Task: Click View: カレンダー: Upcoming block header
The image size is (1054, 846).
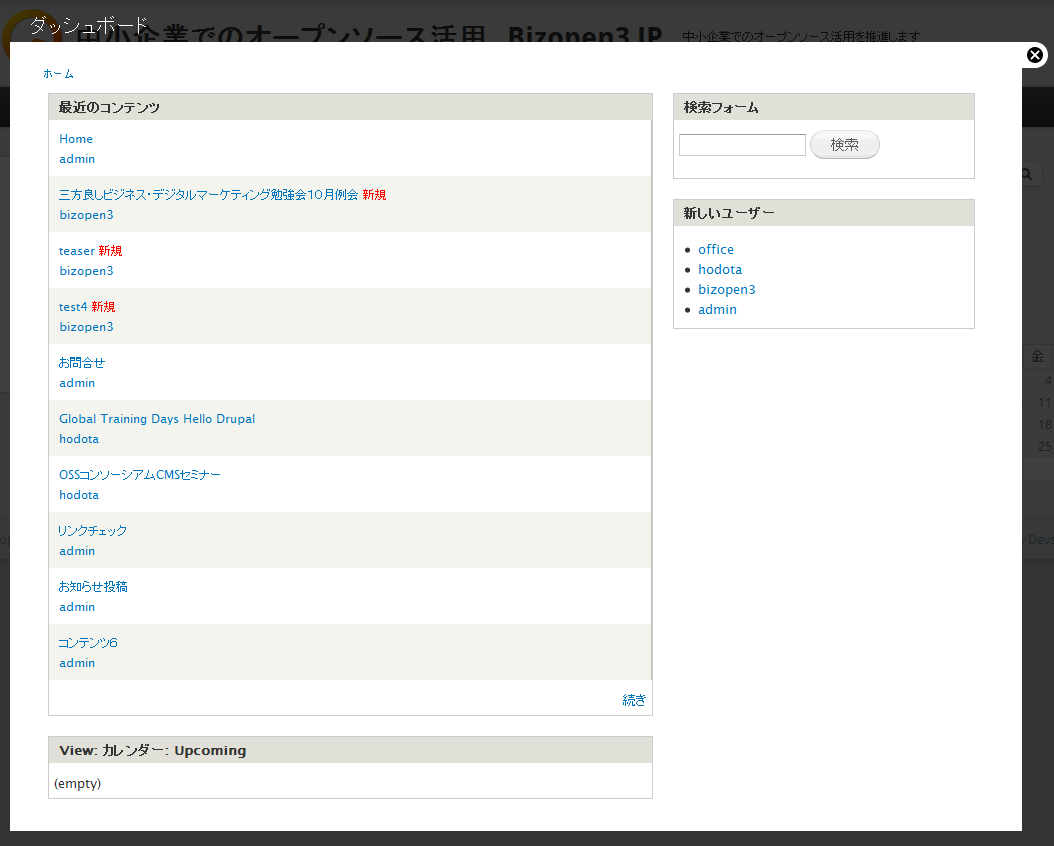Action: tap(350, 751)
